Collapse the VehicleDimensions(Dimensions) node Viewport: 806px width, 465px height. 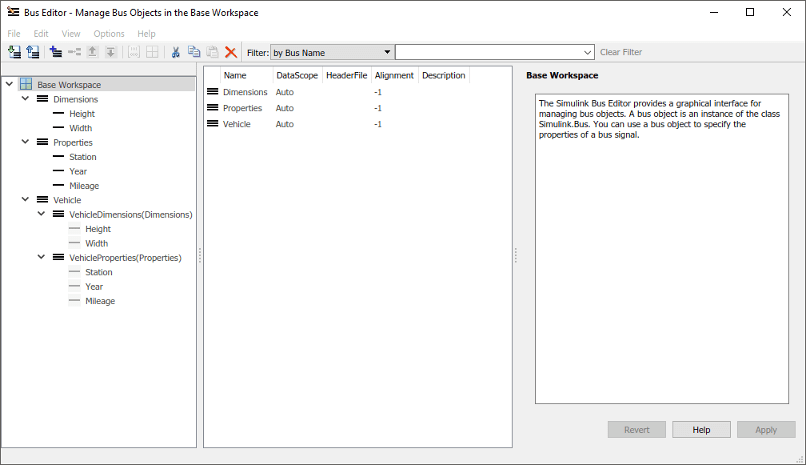(41, 213)
